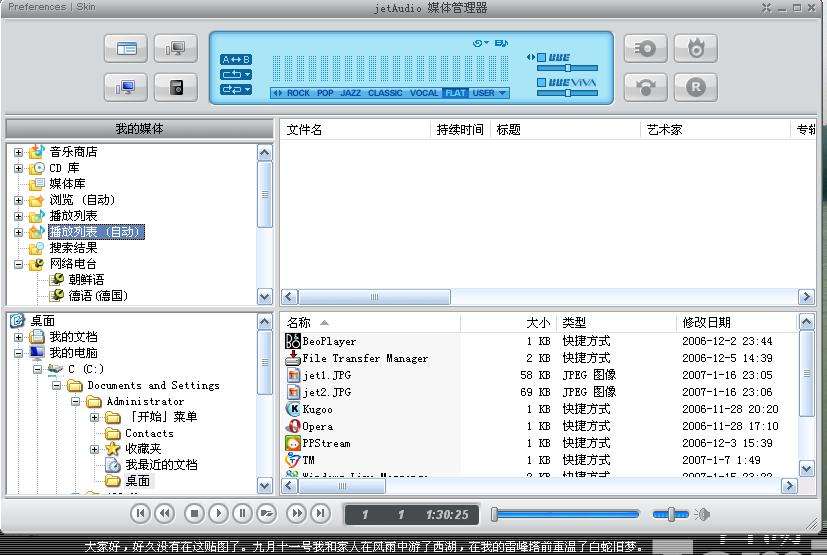
Task: Toggle the BBE ViVA effect
Action: coord(541,83)
